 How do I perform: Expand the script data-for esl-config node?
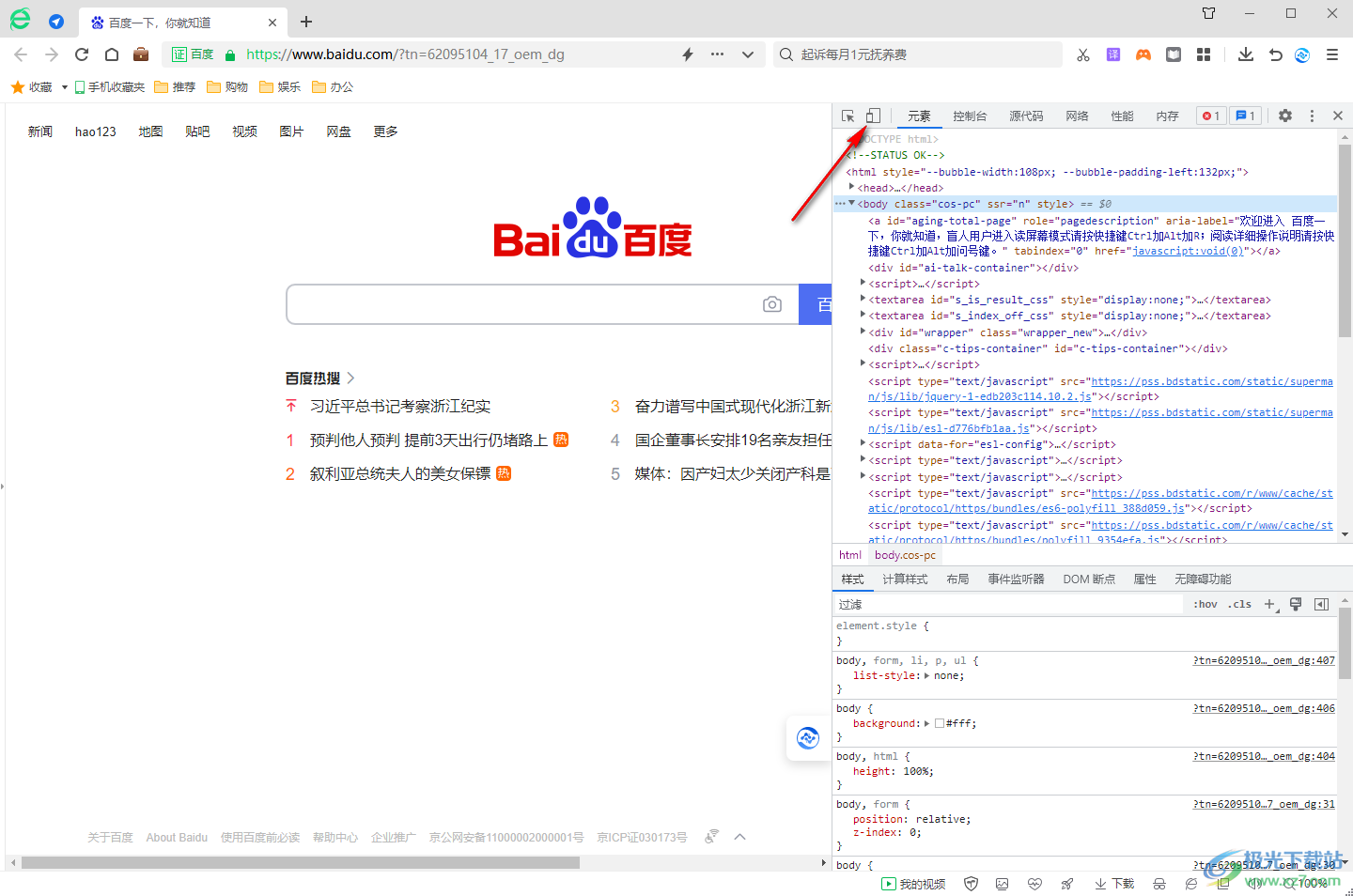coord(863,443)
